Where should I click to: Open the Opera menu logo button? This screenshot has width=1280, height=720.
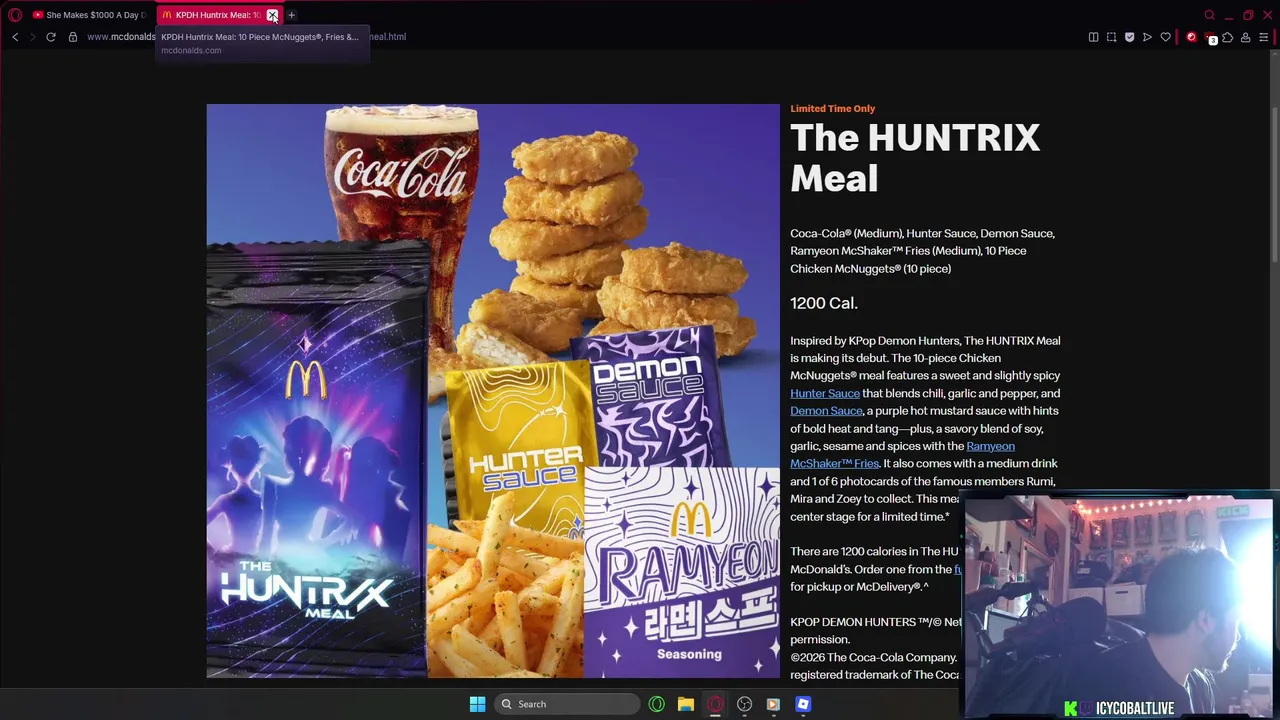(x=15, y=15)
